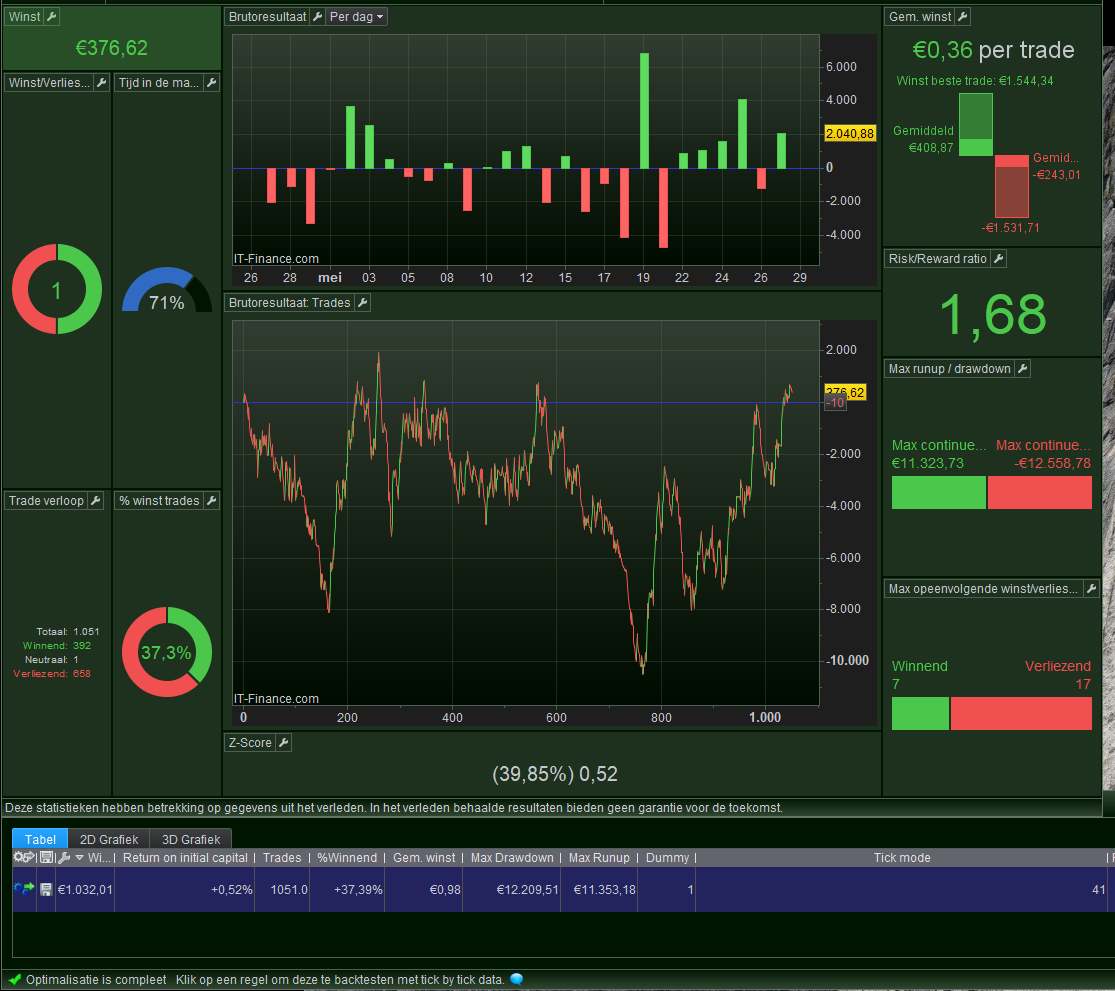1115x991 pixels.
Task: Click the €1.032,01 cell in results row
Action: [85, 889]
